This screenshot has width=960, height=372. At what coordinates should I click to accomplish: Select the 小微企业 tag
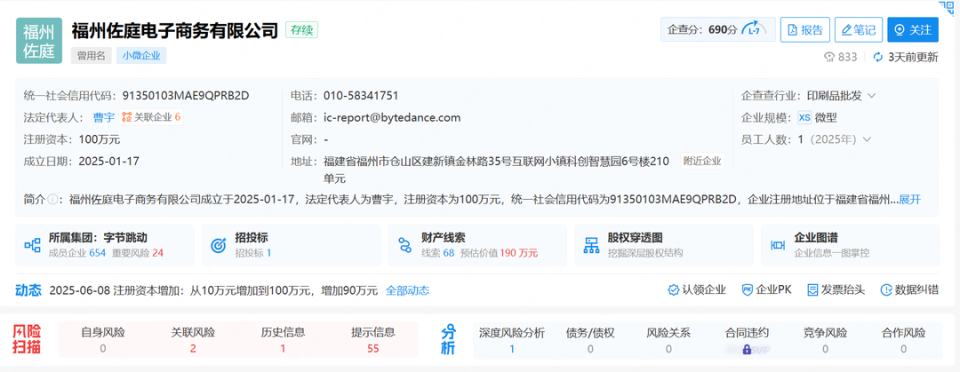tap(141, 56)
